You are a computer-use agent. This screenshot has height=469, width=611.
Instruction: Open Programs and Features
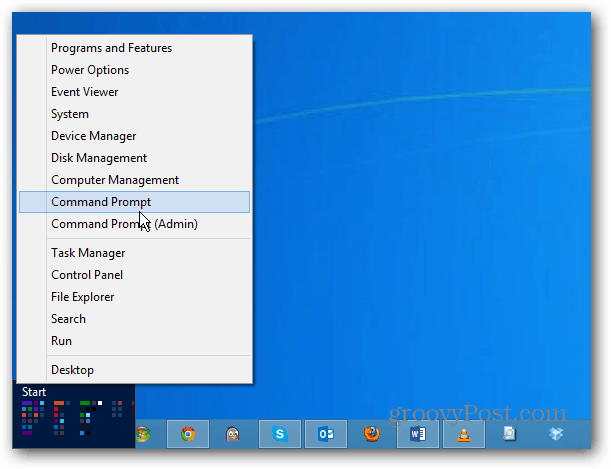point(134,48)
